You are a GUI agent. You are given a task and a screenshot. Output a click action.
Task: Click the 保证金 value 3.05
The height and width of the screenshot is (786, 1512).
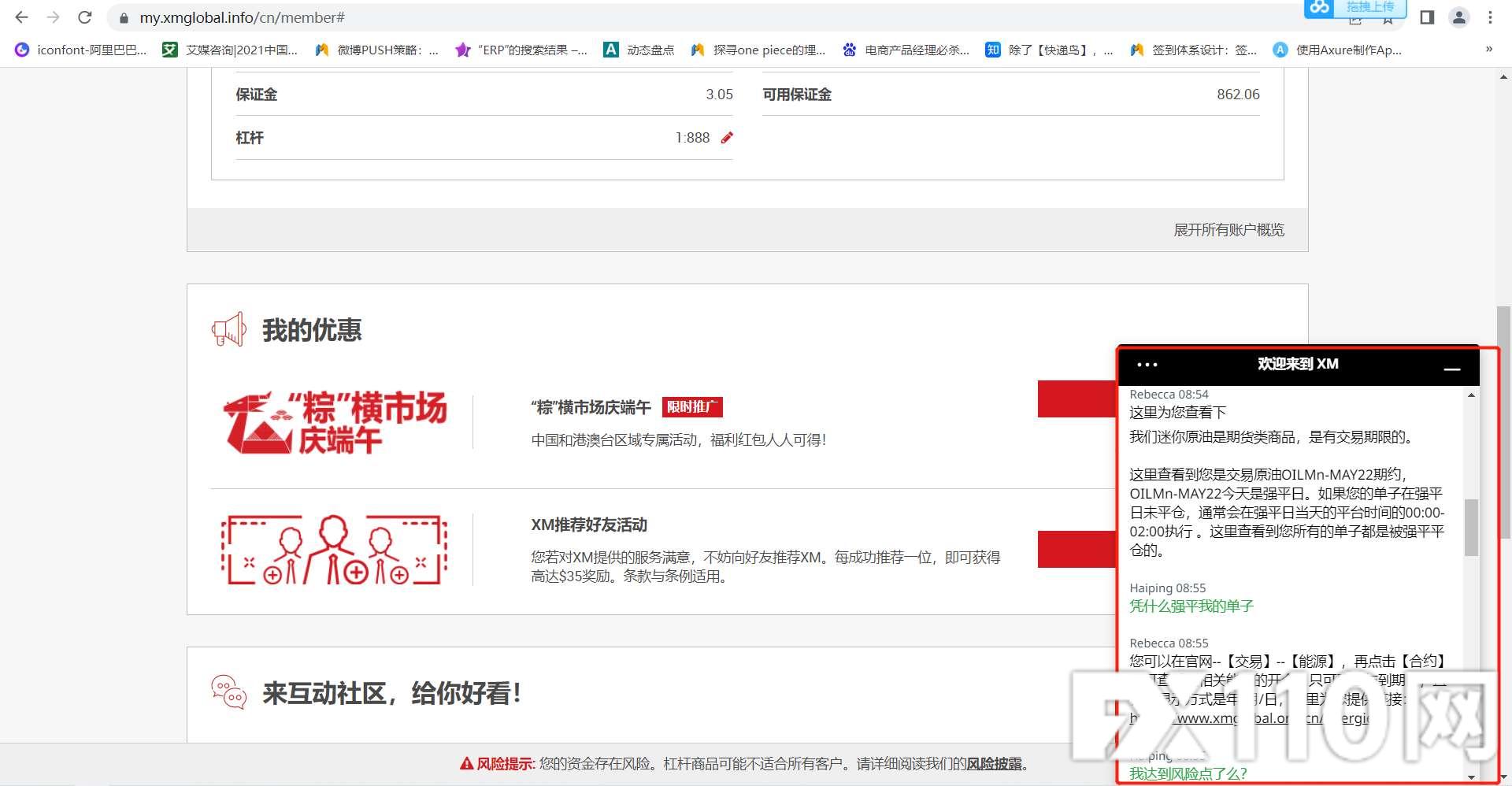pyautogui.click(x=719, y=95)
